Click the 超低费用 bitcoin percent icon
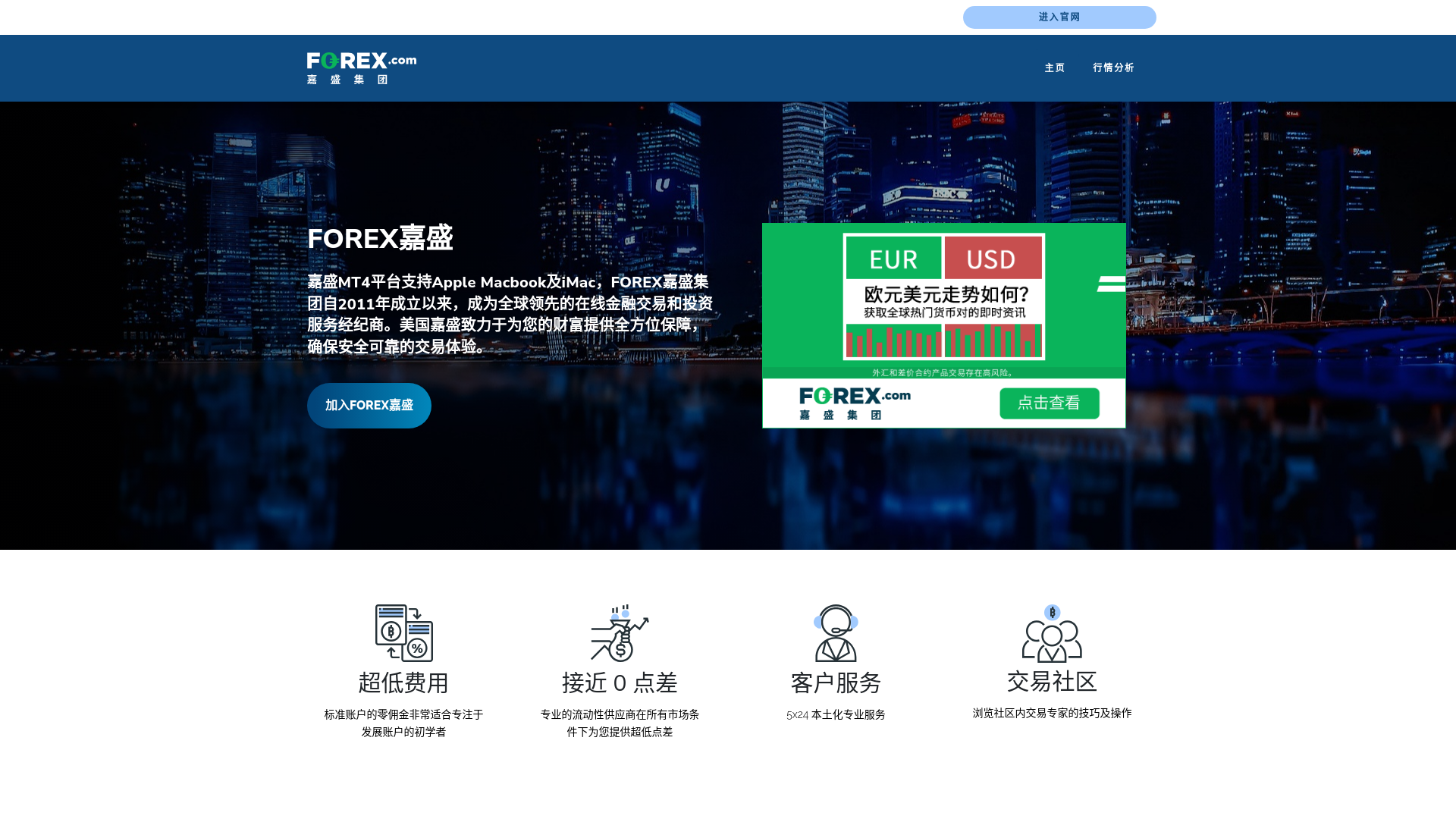This screenshot has width=1456, height=819. [404, 633]
